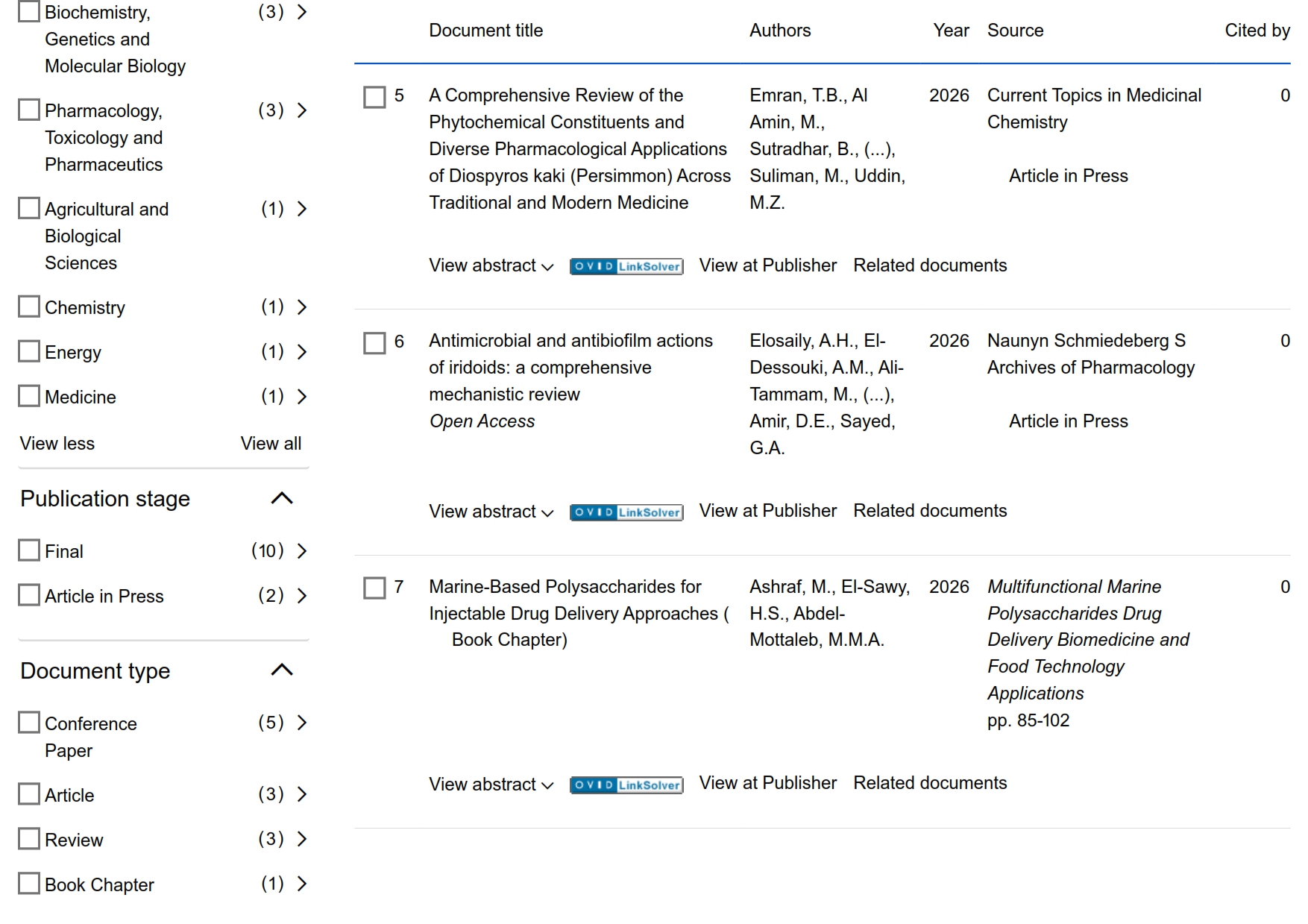Collapse the Publication stage section
This screenshot has width=1308, height=924.
[281, 498]
